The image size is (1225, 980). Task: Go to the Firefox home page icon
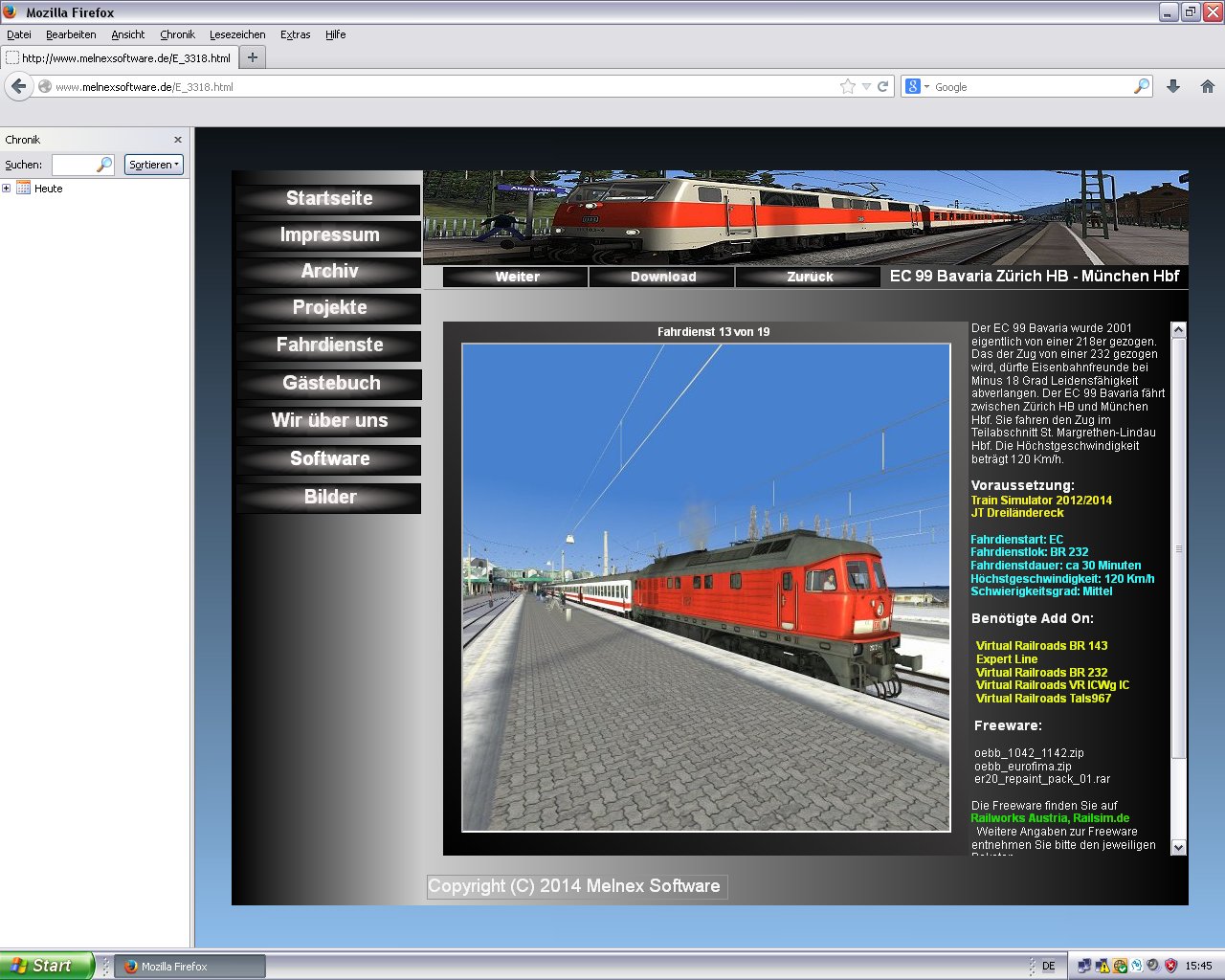pos(1208,86)
